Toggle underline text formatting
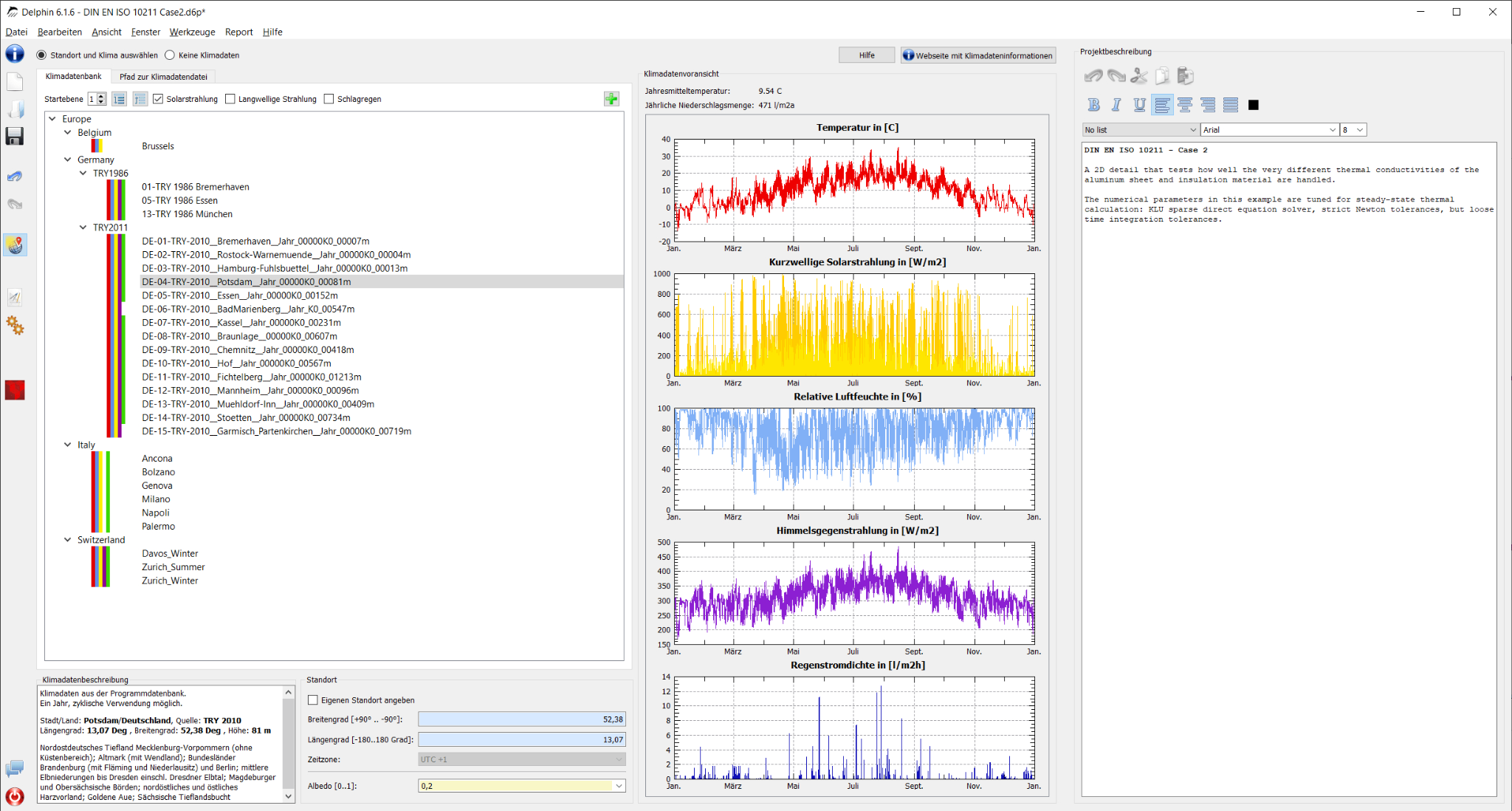The height and width of the screenshot is (811, 1512). [x=1139, y=105]
